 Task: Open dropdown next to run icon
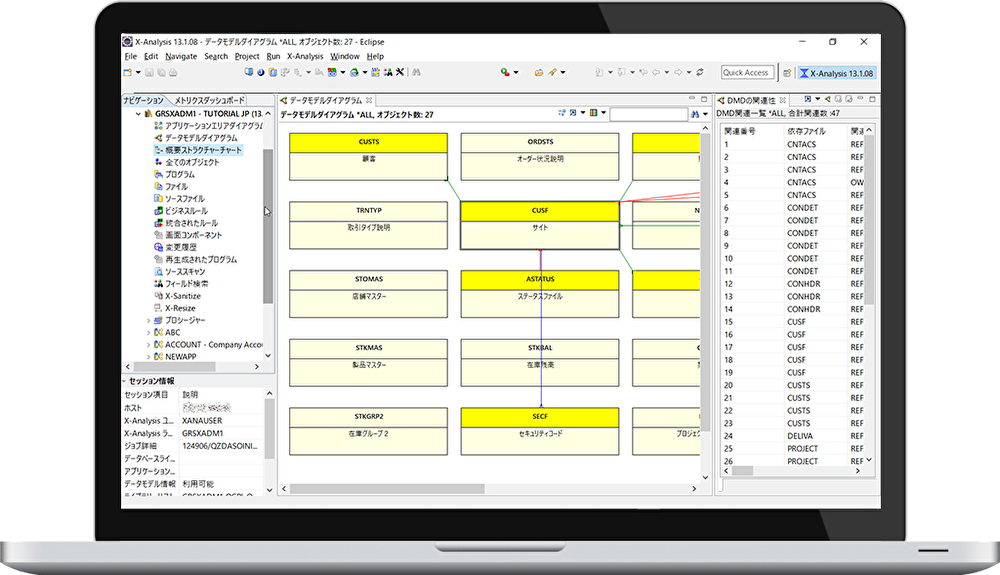[516, 72]
